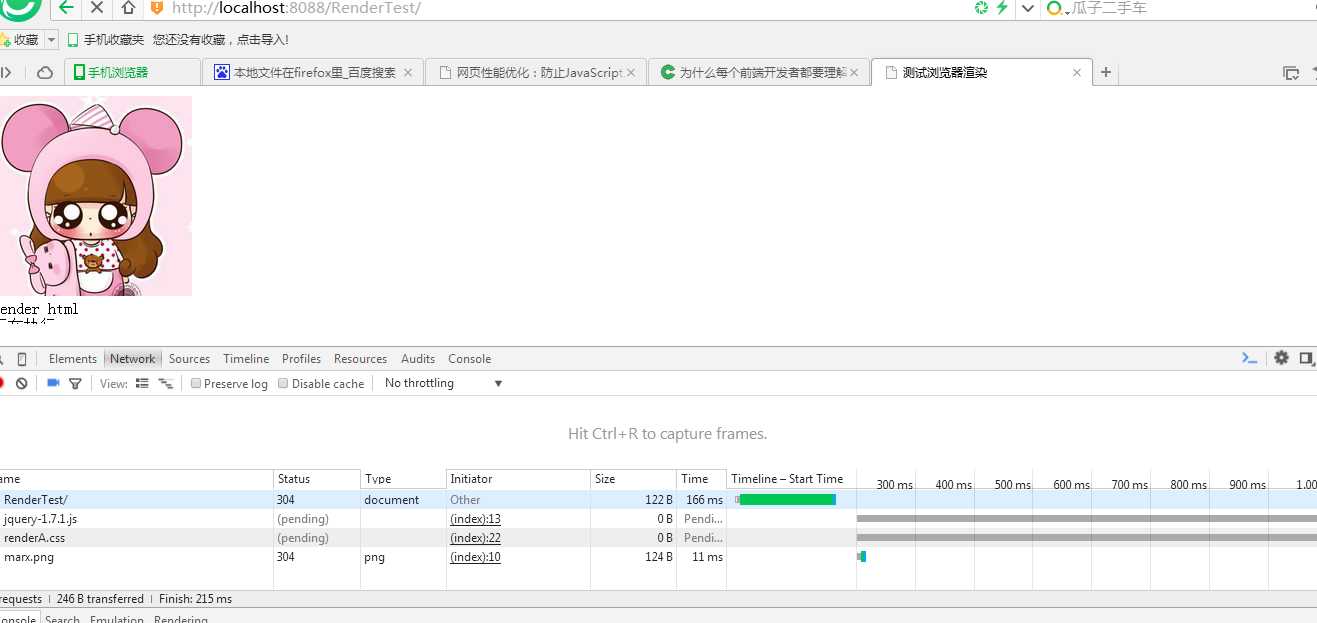Screen dimensions: 1317x623
Task: Click the DevTools dock-side icon
Action: [1307, 358]
